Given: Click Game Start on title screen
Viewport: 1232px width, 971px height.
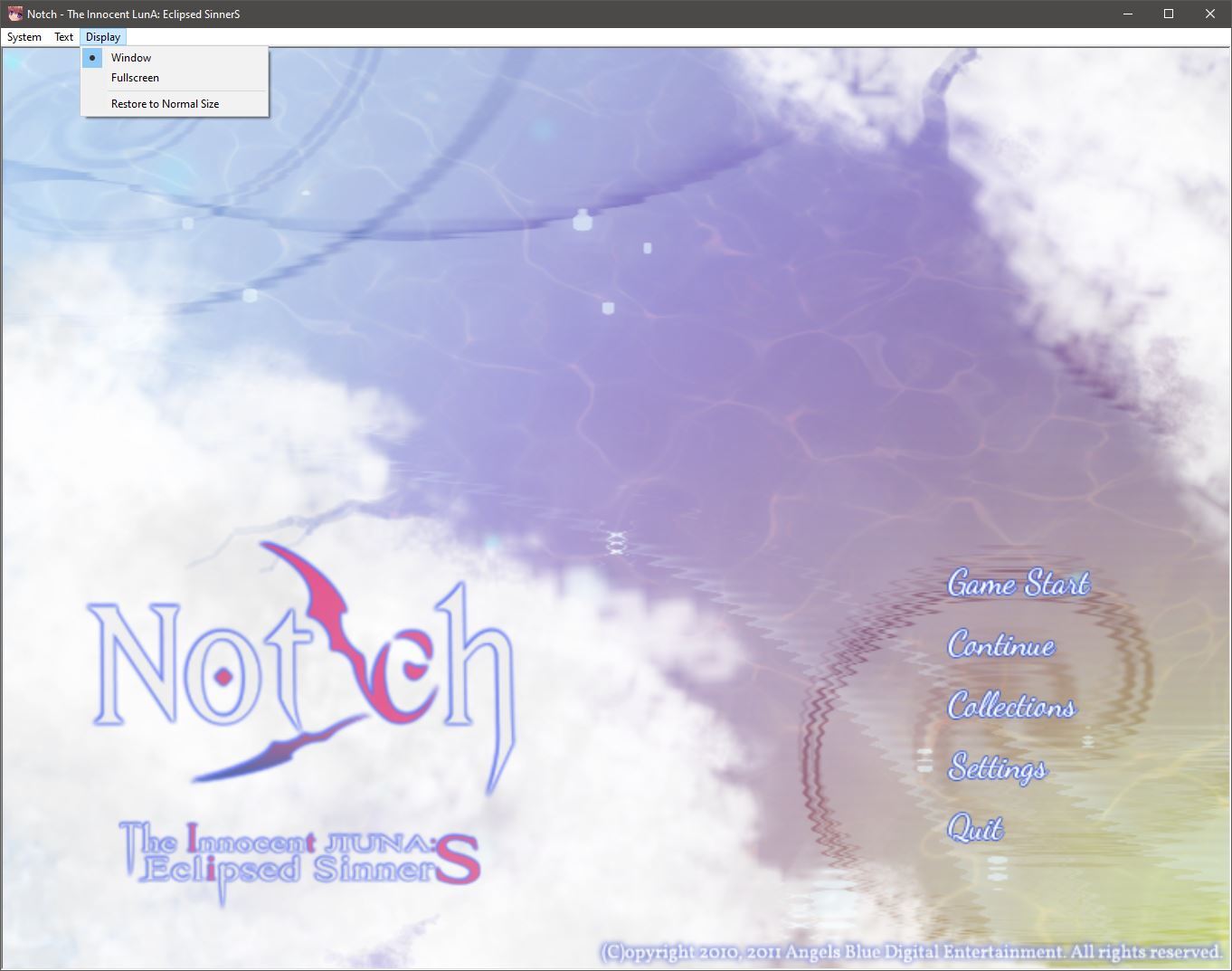Looking at the screenshot, I should pyautogui.click(x=1019, y=584).
